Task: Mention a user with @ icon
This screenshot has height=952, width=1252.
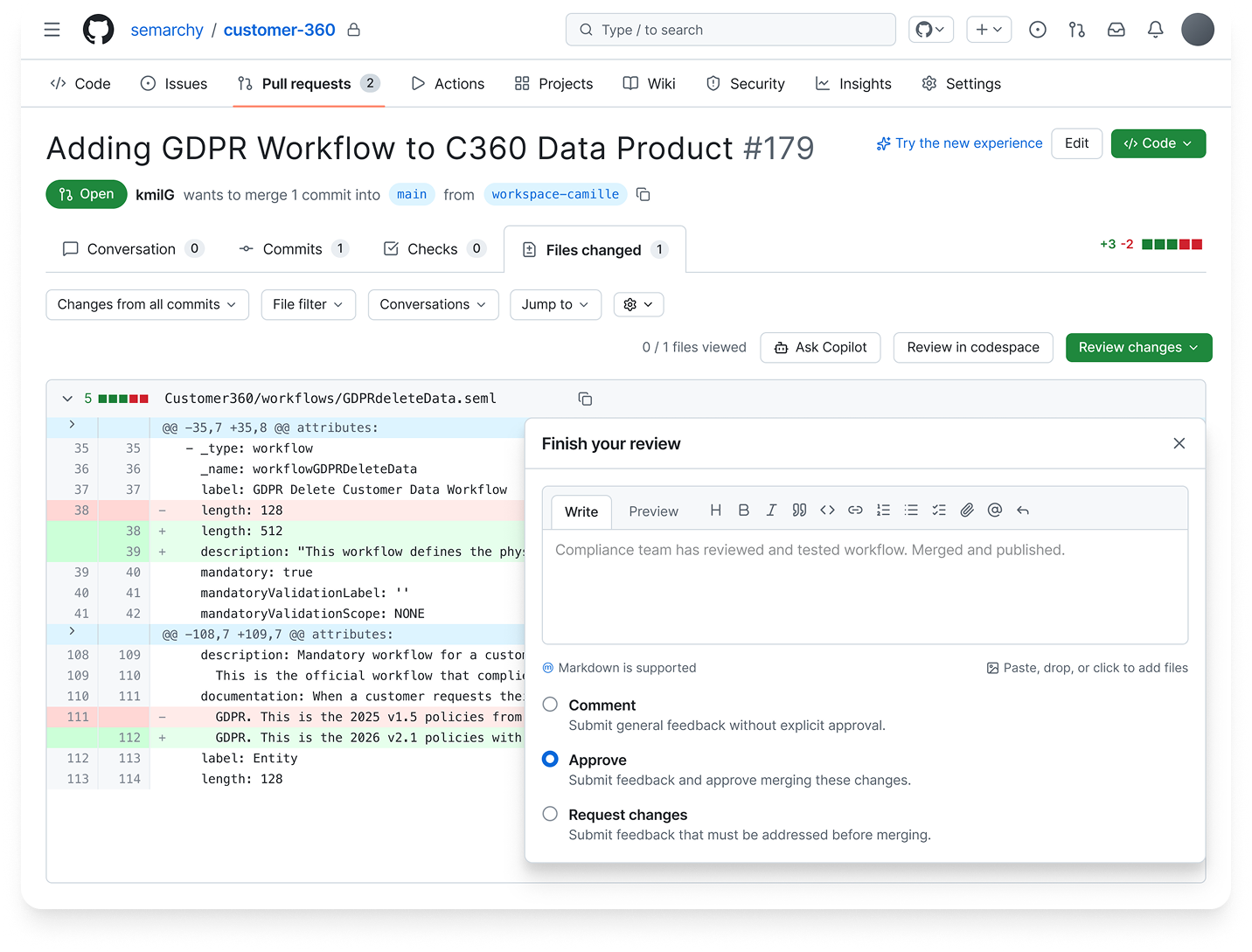Action: [x=995, y=511]
